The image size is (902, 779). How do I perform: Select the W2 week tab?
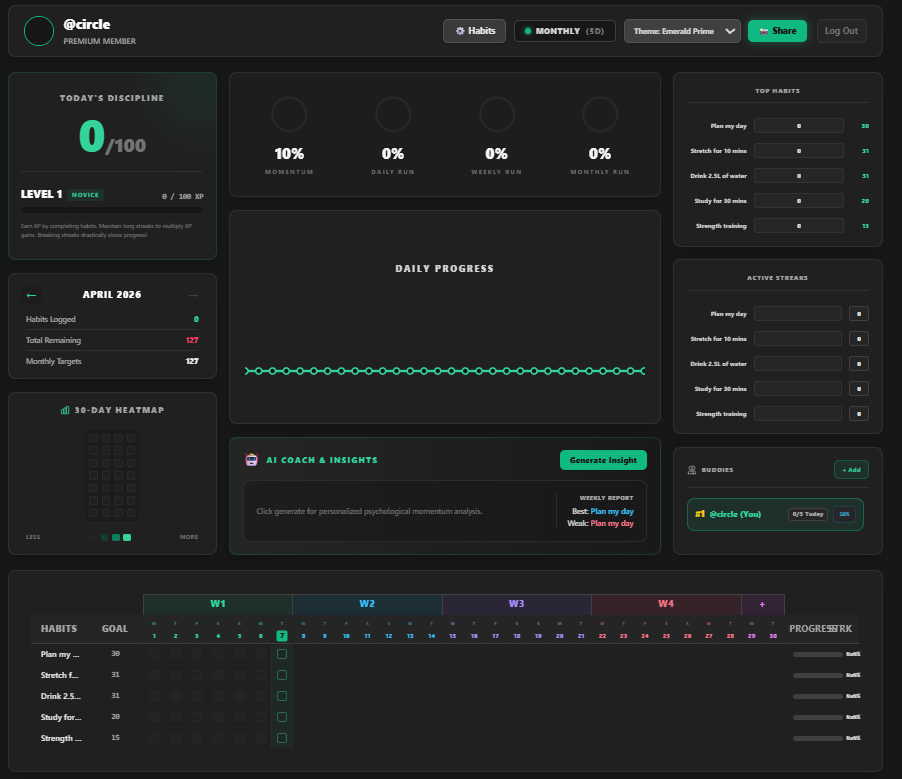pos(367,604)
